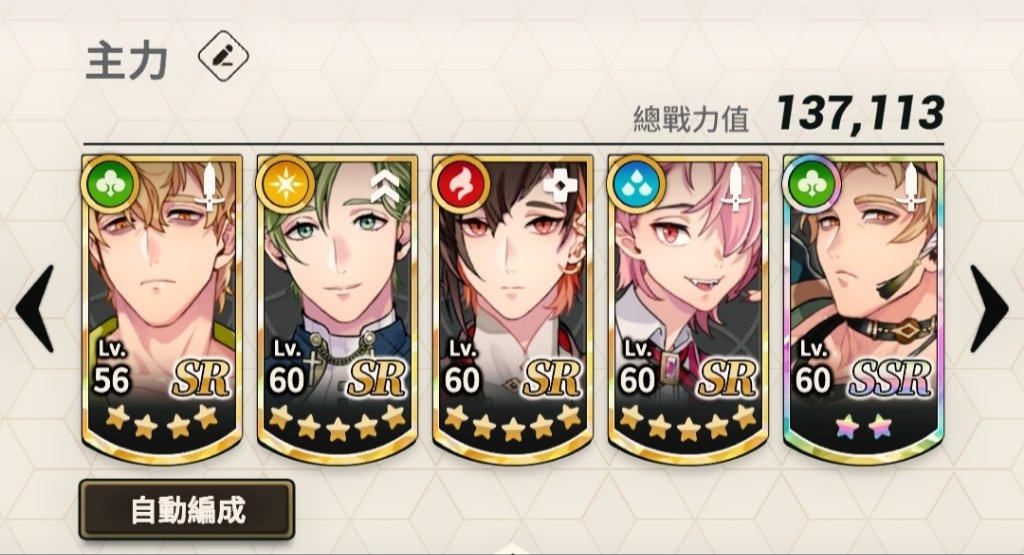Tap the double chevron support role icon
The width and height of the screenshot is (1024, 555).
[385, 186]
